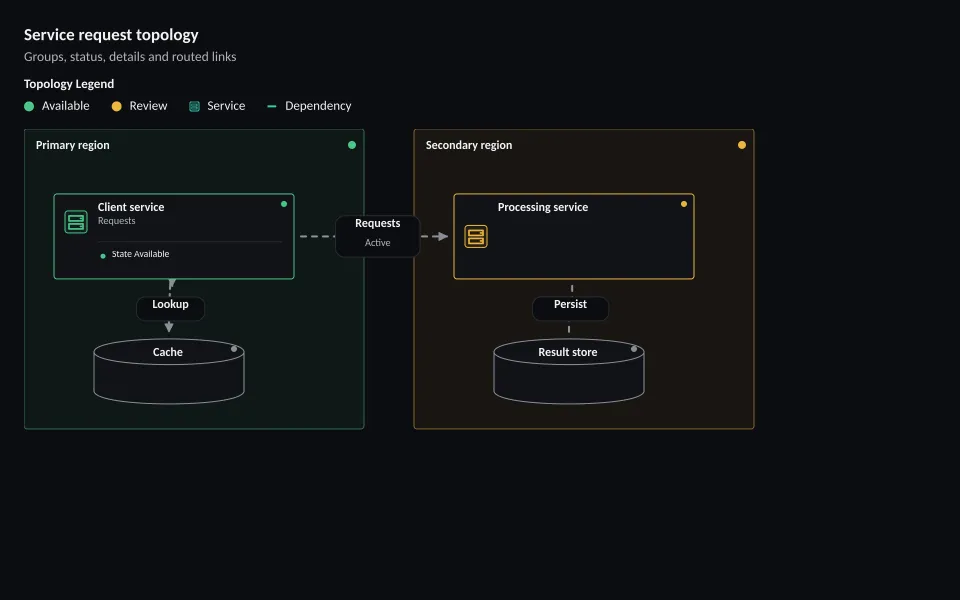
Task: Click the Active status under Requests link
Action: pos(378,242)
